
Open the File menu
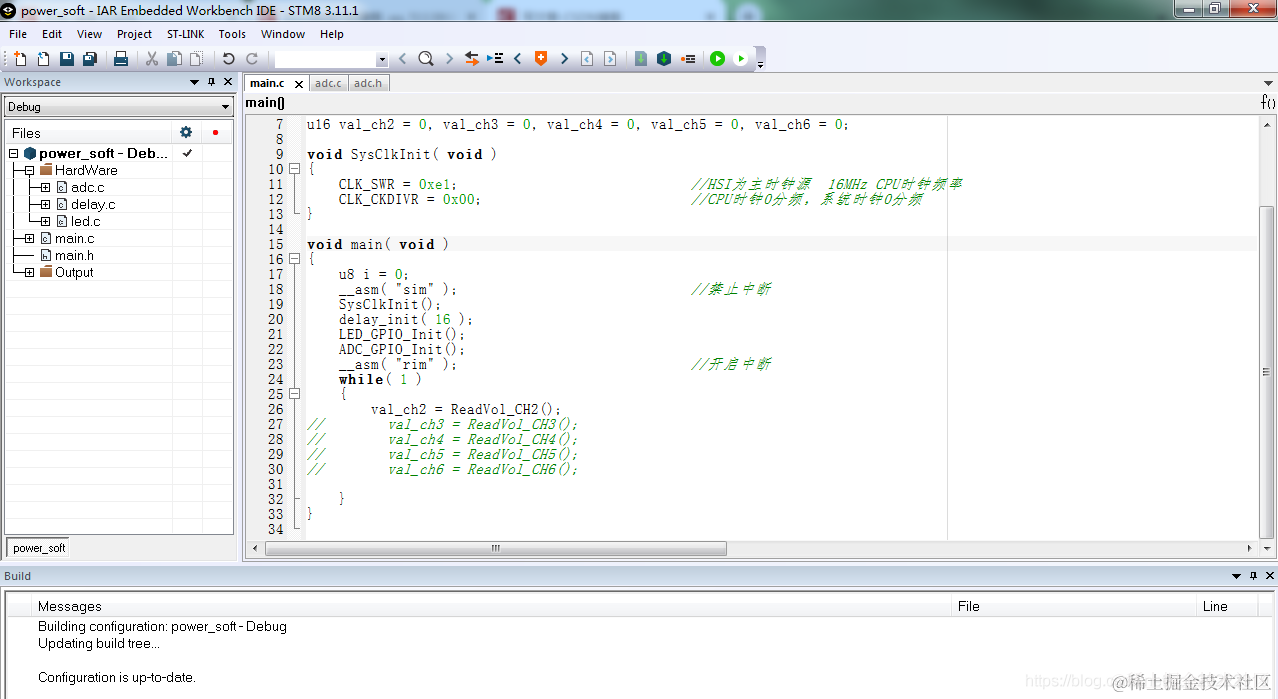pyautogui.click(x=18, y=34)
